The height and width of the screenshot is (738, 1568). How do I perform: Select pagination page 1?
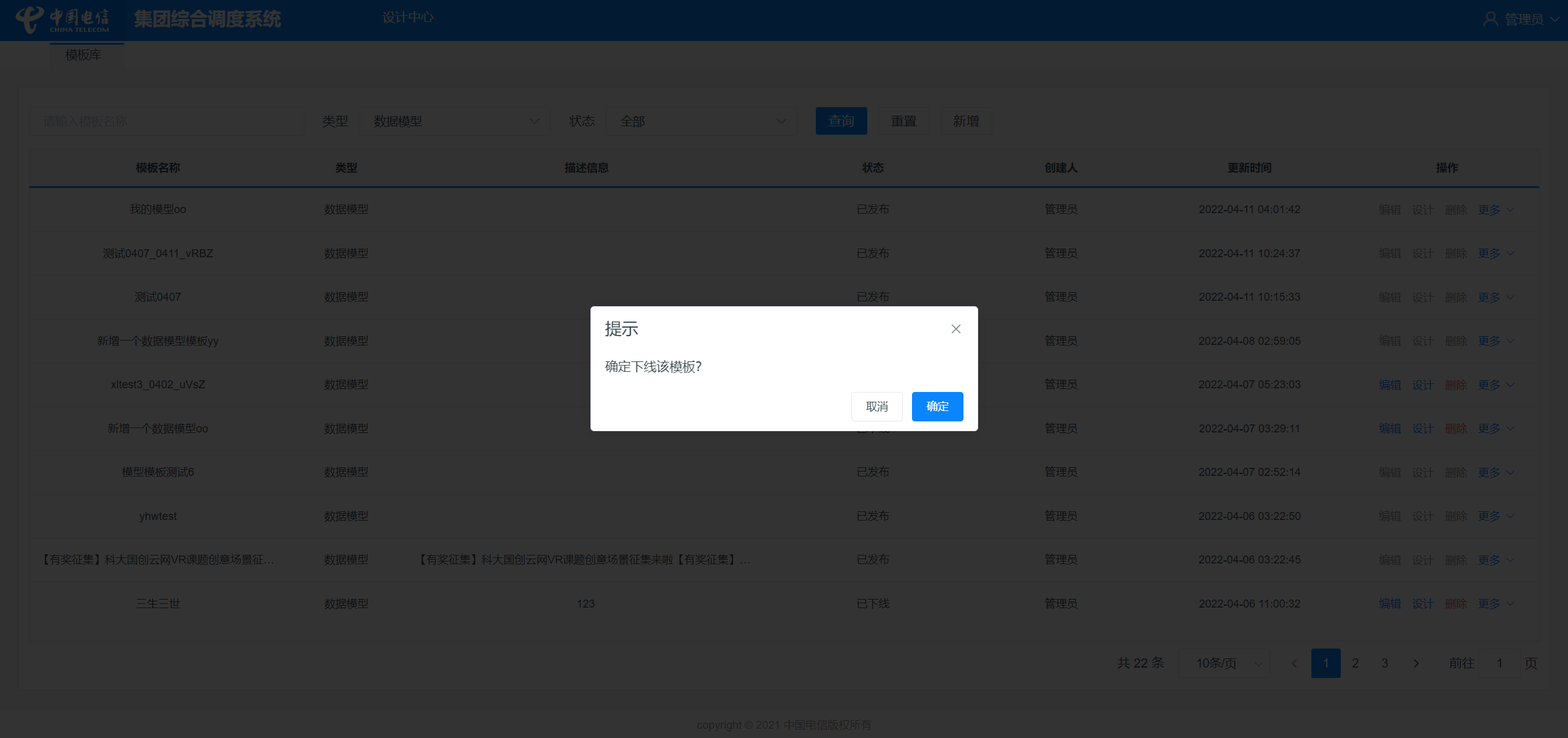(1326, 663)
